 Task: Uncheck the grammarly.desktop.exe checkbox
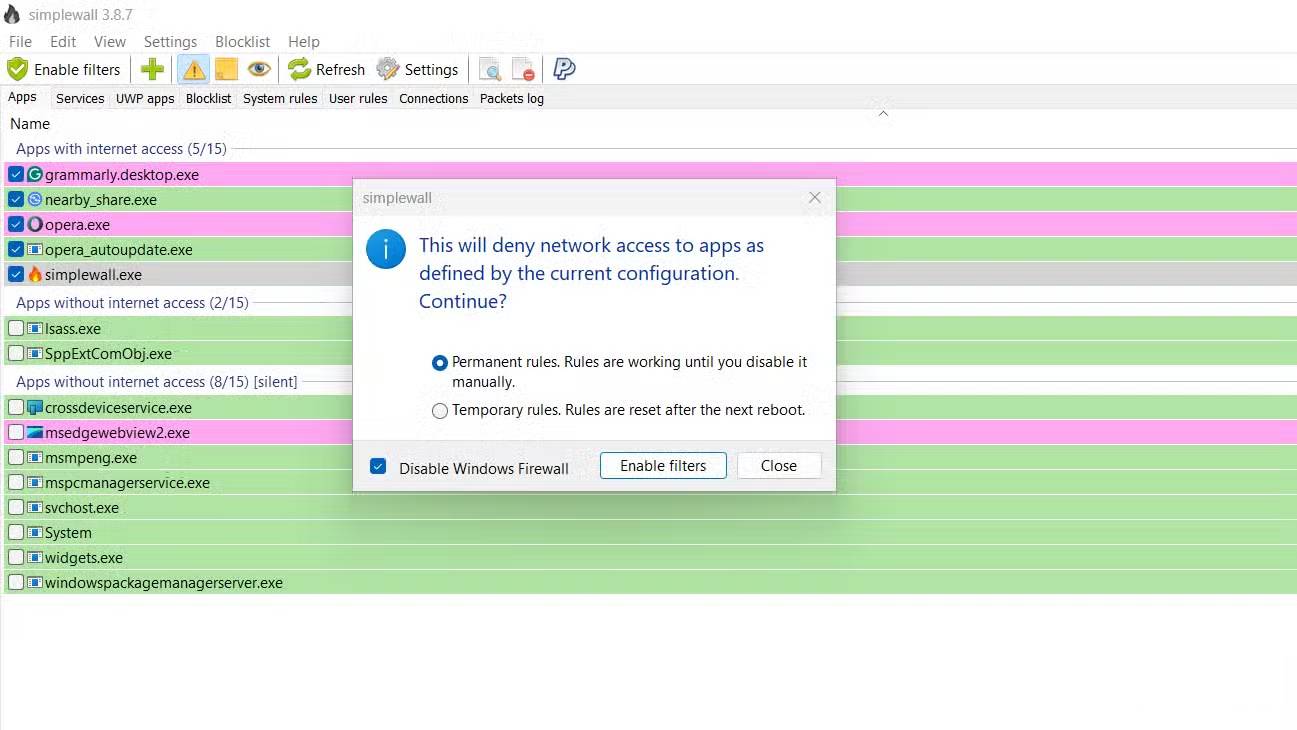16,174
